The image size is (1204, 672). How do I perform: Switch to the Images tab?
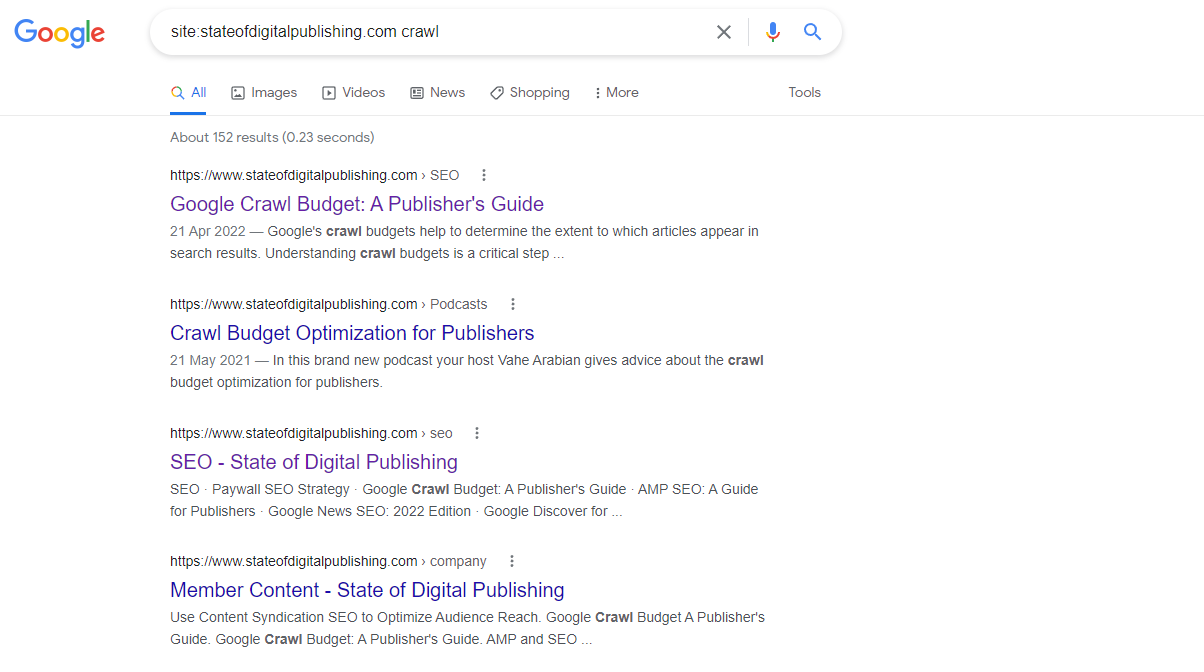(x=264, y=92)
